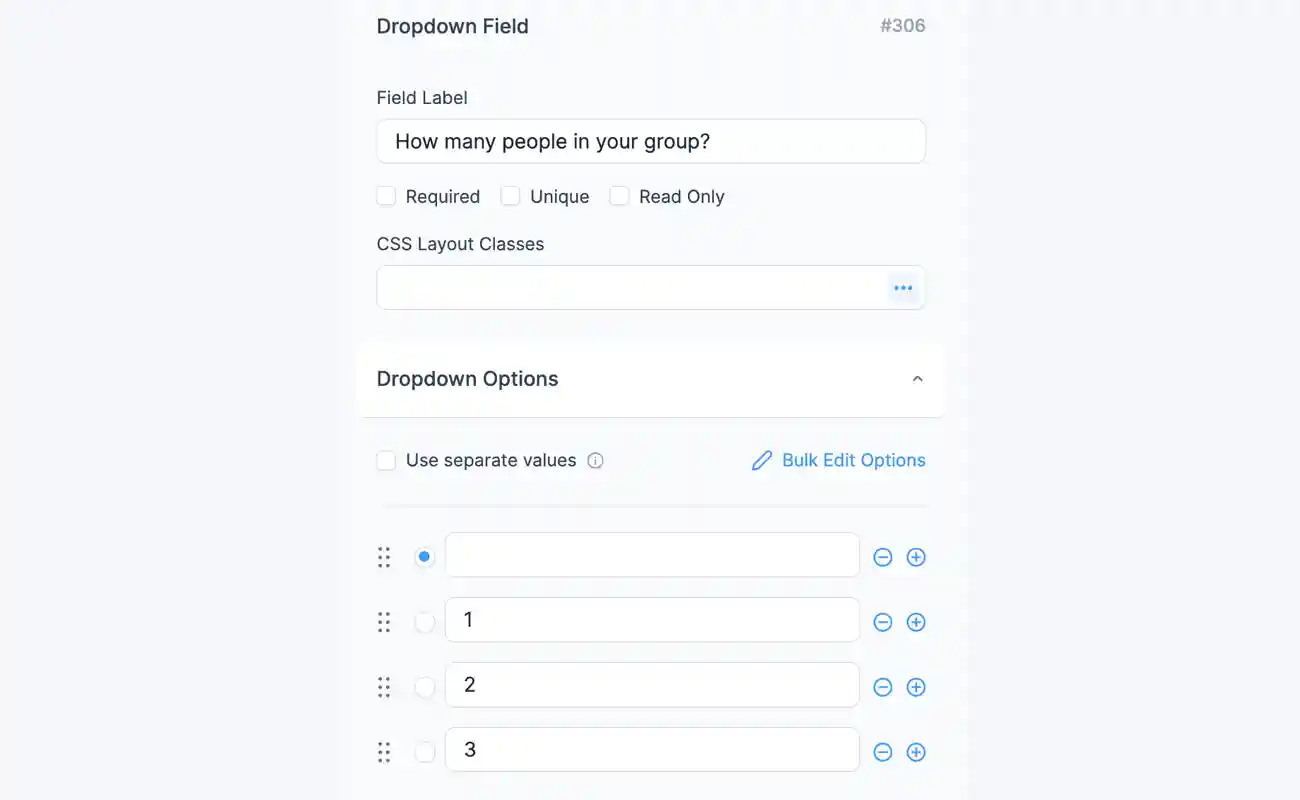Click the info icon next to Use separate values

pos(595,460)
